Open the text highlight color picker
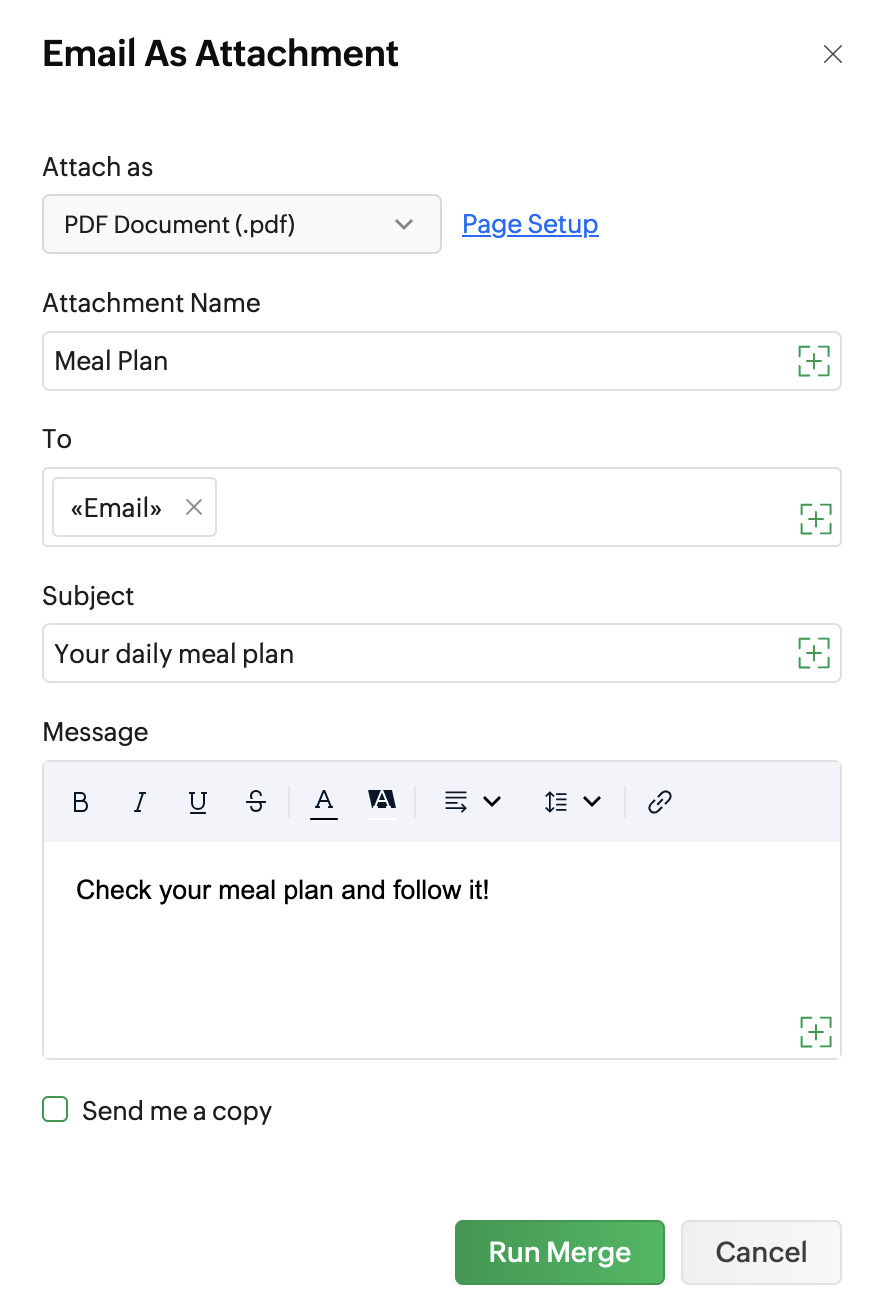874x1316 pixels. point(382,802)
